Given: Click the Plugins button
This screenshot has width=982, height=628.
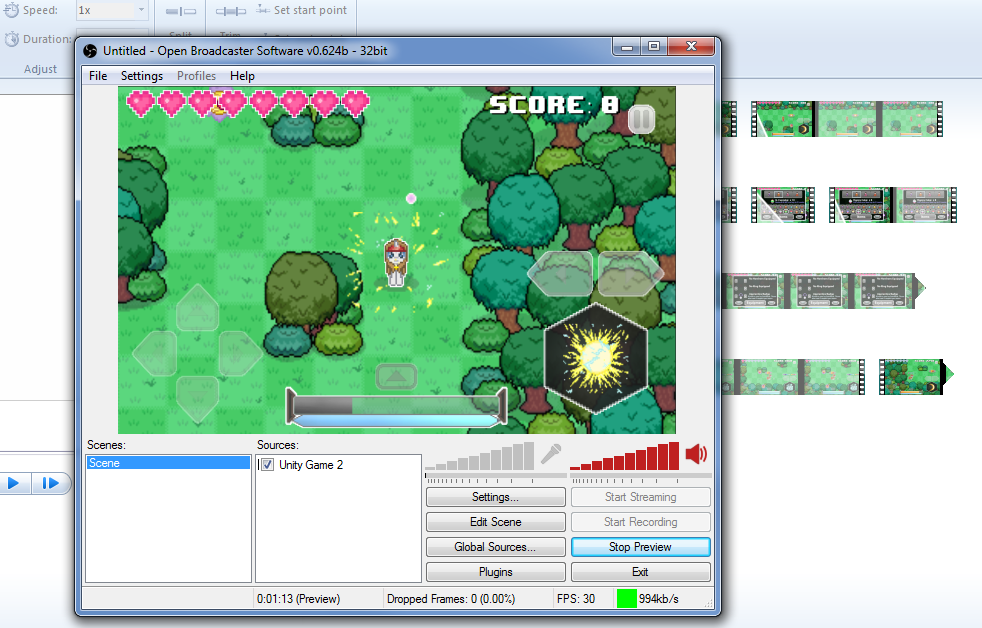Looking at the screenshot, I should [495, 572].
